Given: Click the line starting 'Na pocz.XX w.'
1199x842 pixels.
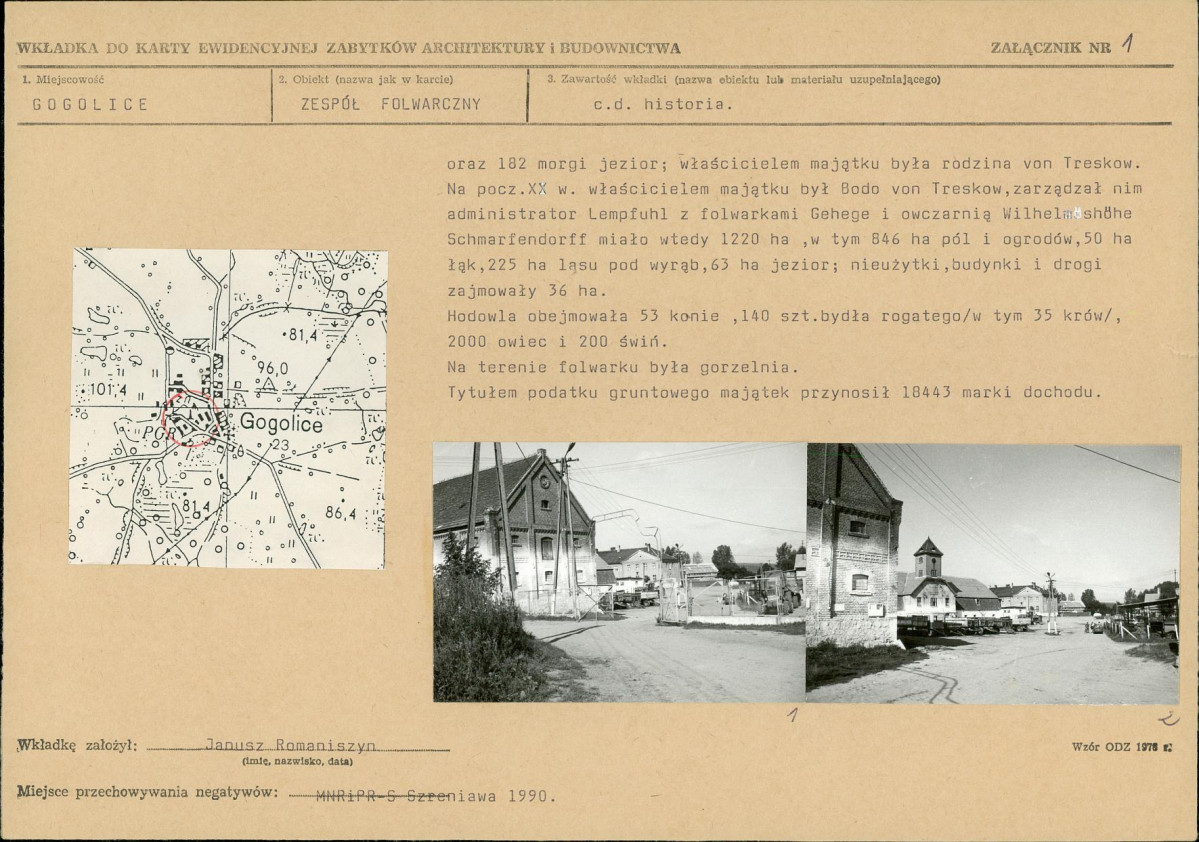Looking at the screenshot, I should (x=794, y=189).
